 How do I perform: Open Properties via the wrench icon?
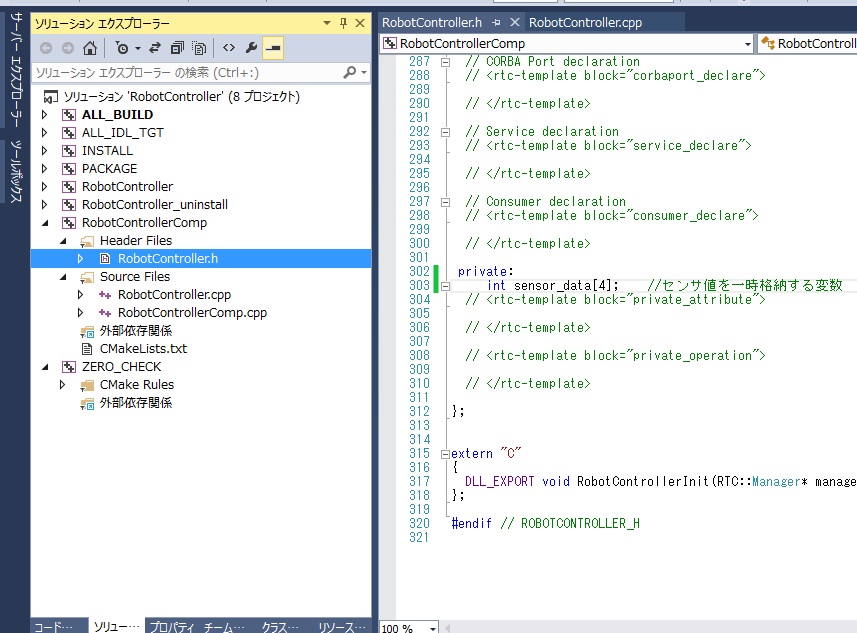(251, 48)
